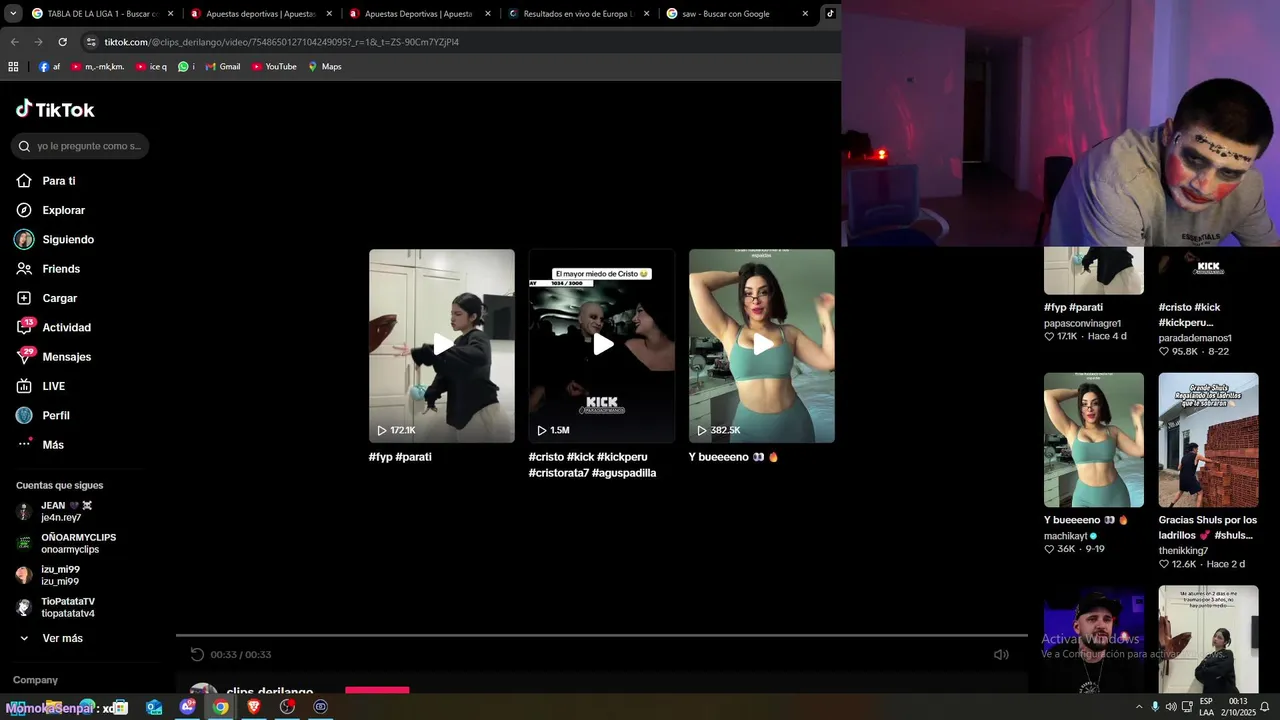Viewport: 1280px width, 720px height.
Task: Switch to the saw - Buscar con Google tab
Action: [x=726, y=14]
